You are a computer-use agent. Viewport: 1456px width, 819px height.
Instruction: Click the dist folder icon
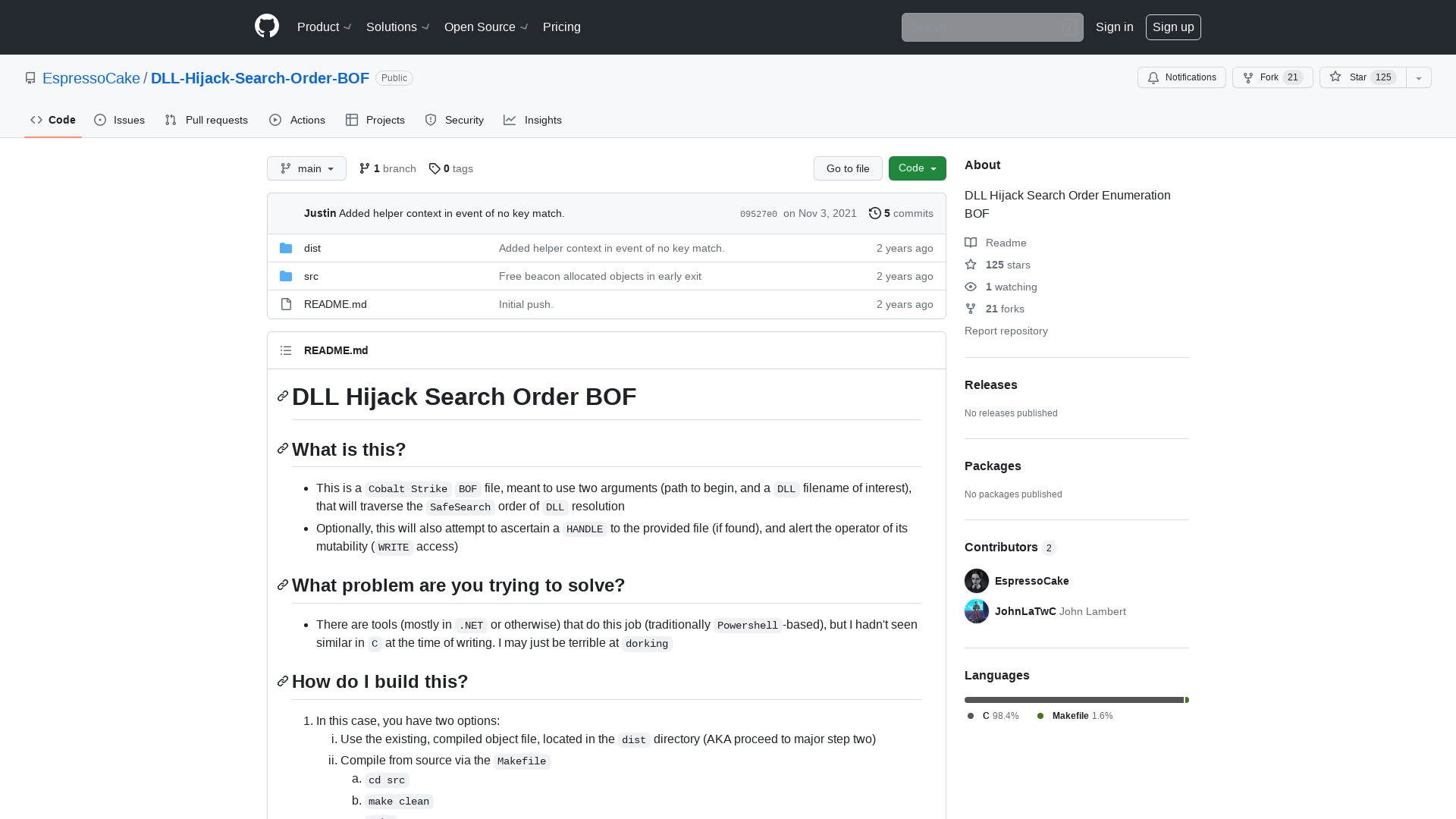click(286, 248)
